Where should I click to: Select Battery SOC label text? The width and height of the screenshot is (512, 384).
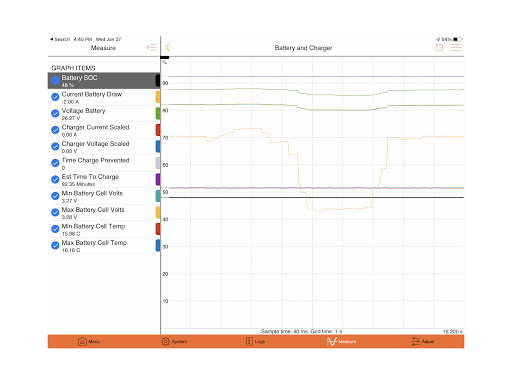[79, 78]
